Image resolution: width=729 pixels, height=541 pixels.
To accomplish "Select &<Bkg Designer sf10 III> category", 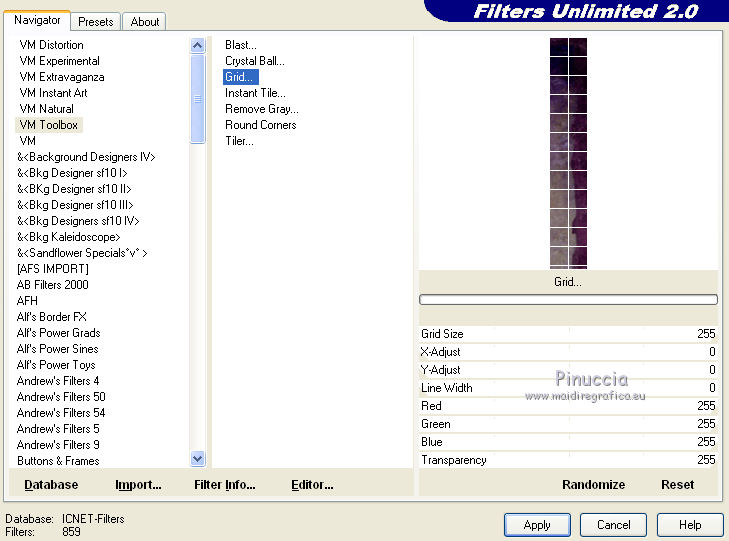I will click(75, 205).
